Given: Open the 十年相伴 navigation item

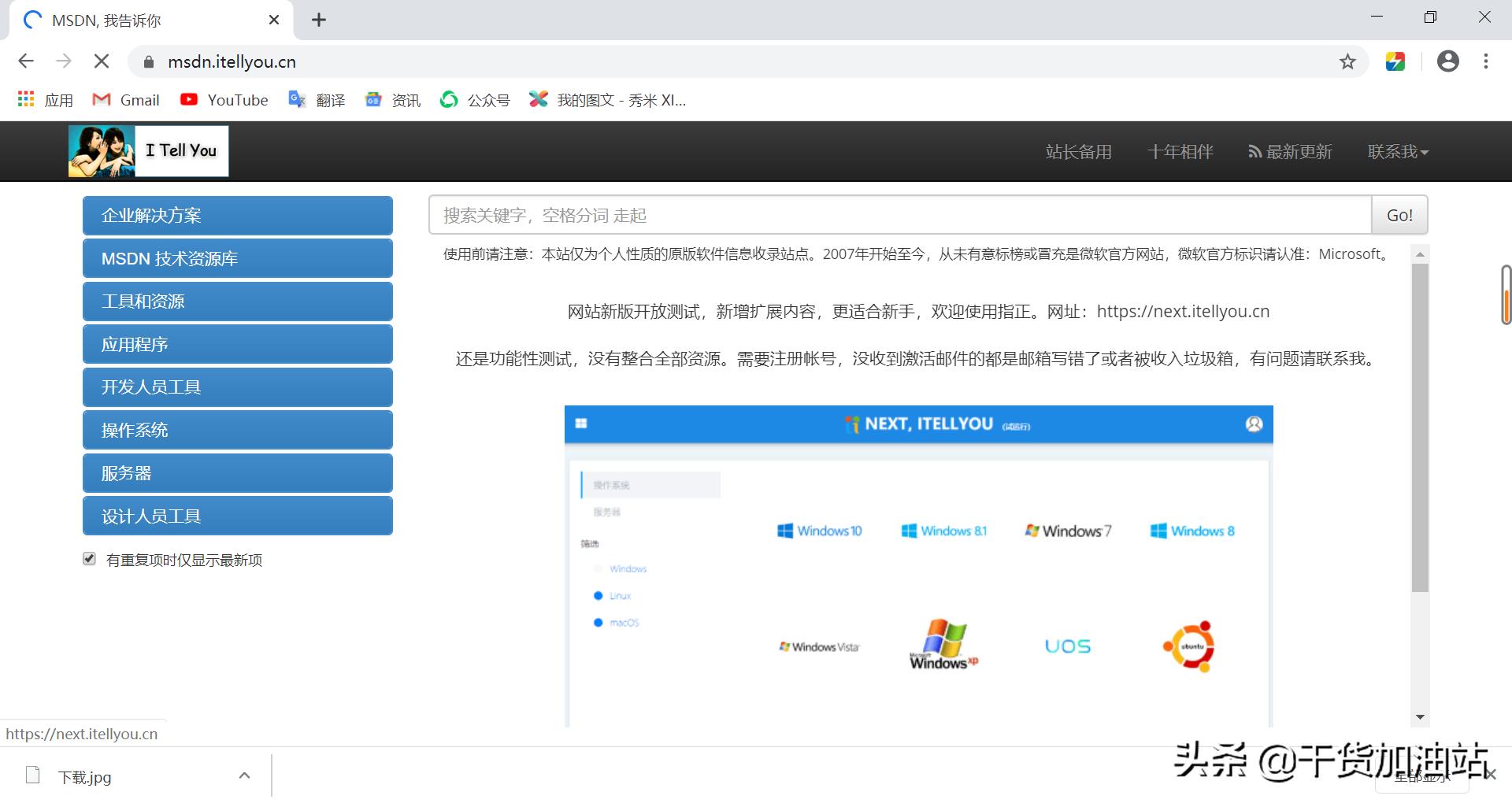Looking at the screenshot, I should point(1180,152).
